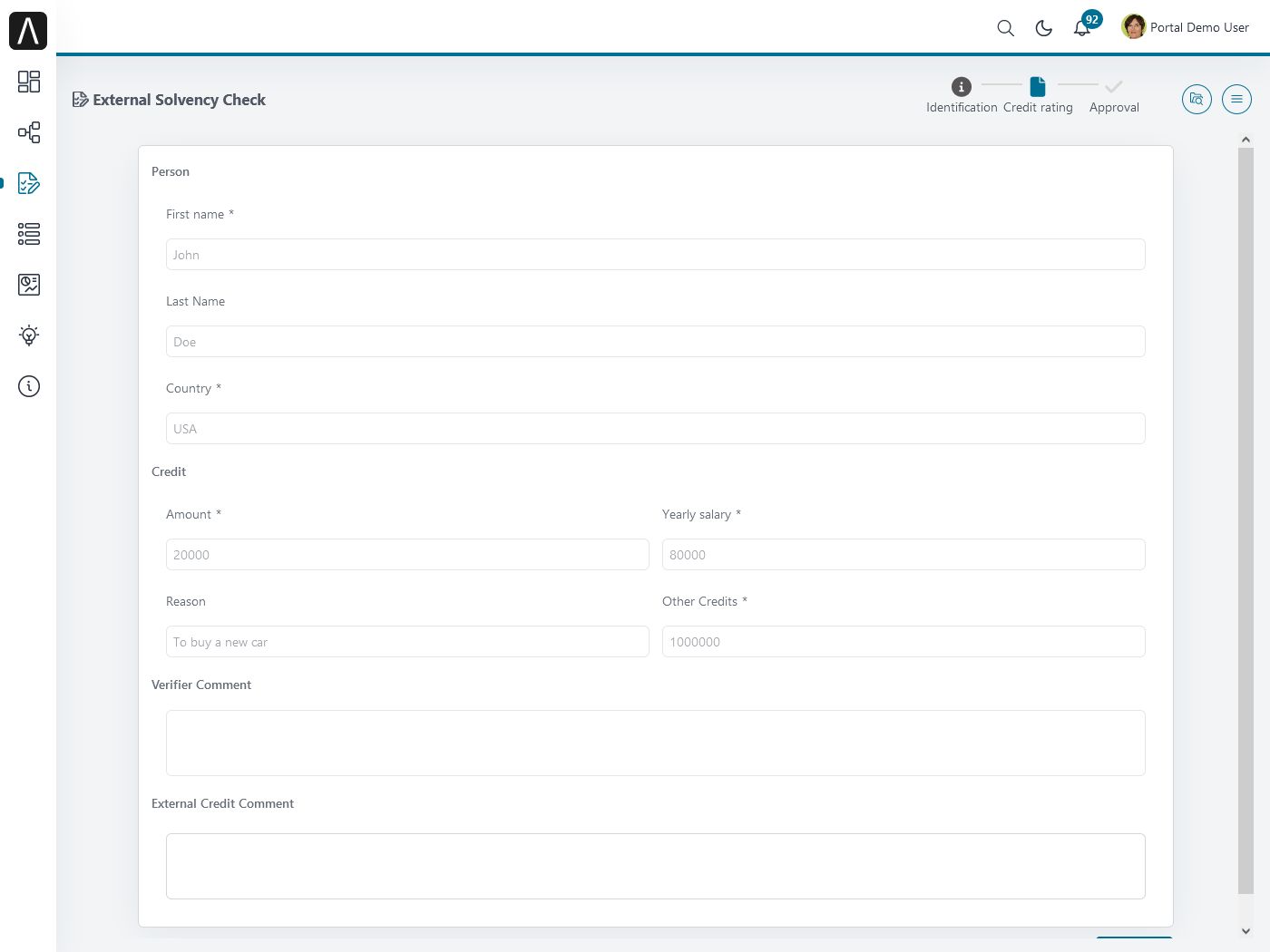Open the Info sidebar icon
Viewport: 1270px width, 952px height.
pos(29,386)
